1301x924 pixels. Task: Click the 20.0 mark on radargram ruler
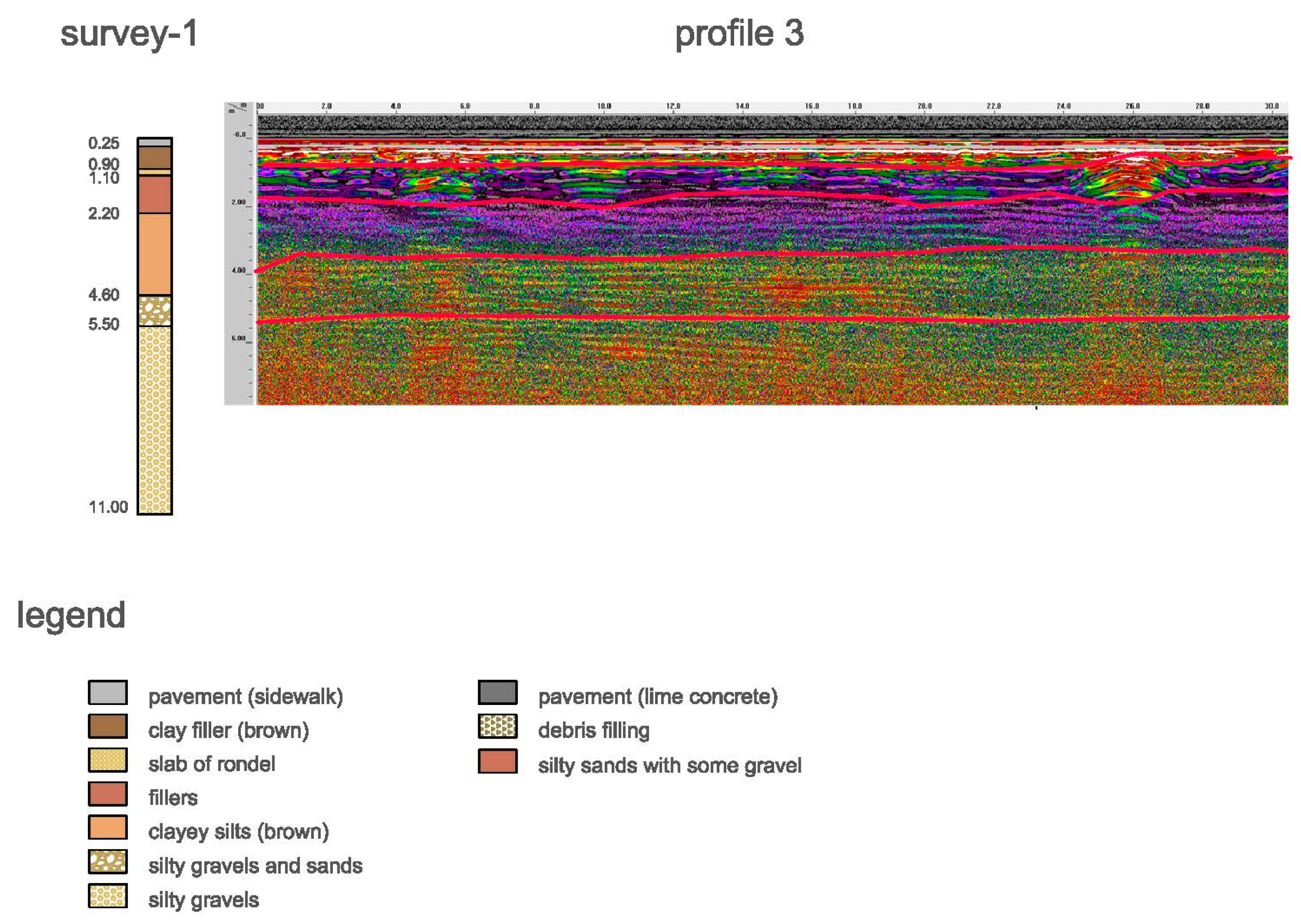pyautogui.click(x=925, y=107)
